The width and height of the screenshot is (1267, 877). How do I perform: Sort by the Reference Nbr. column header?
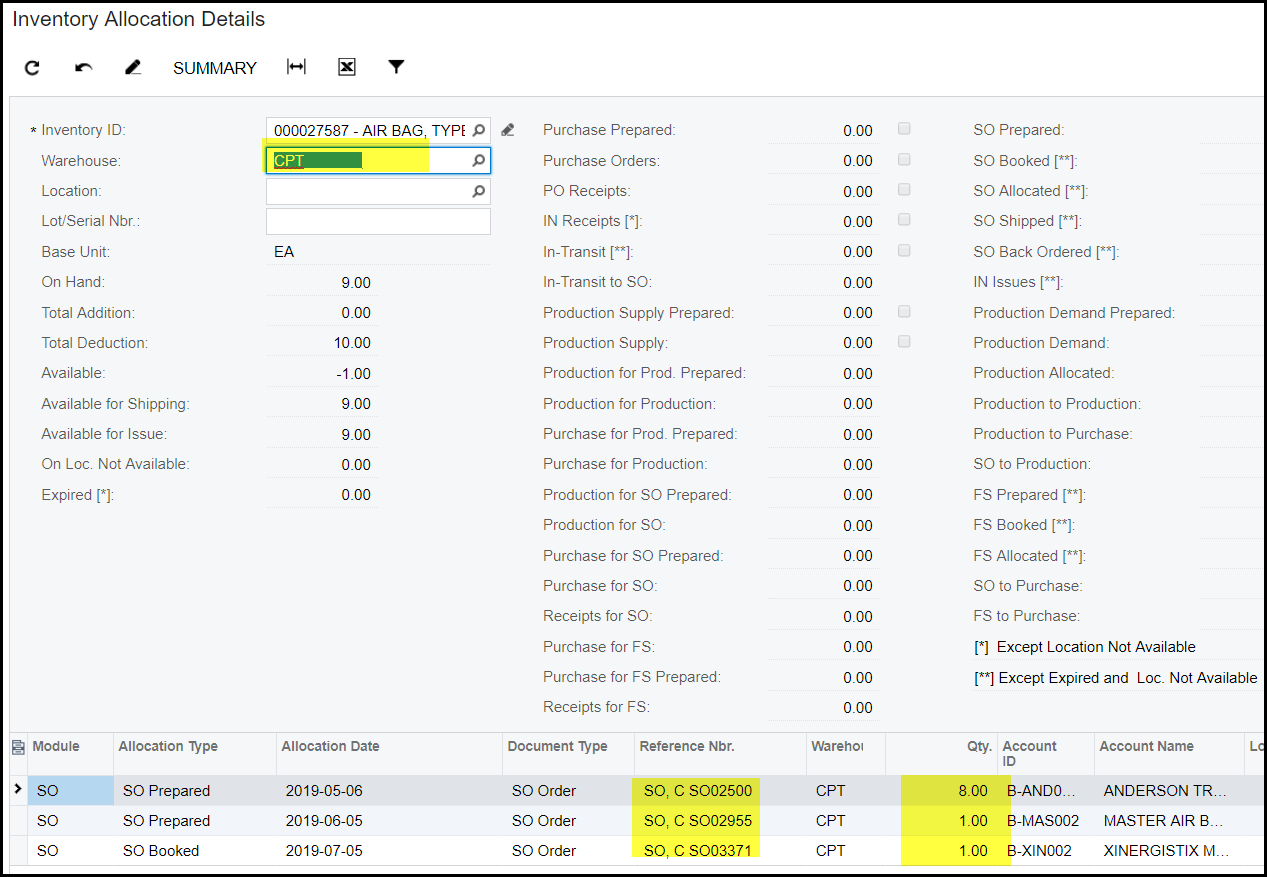tap(687, 746)
